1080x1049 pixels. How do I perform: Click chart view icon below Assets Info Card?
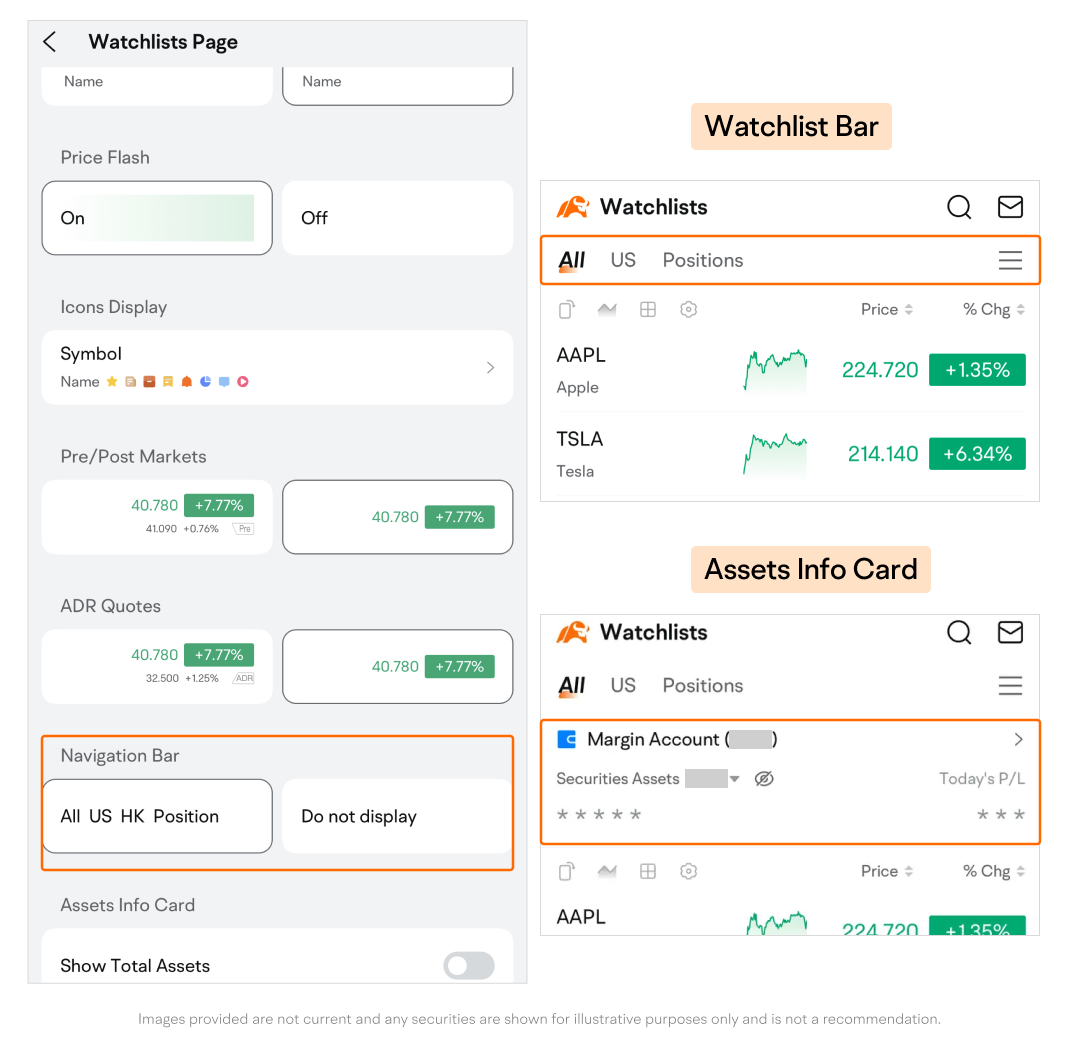607,871
